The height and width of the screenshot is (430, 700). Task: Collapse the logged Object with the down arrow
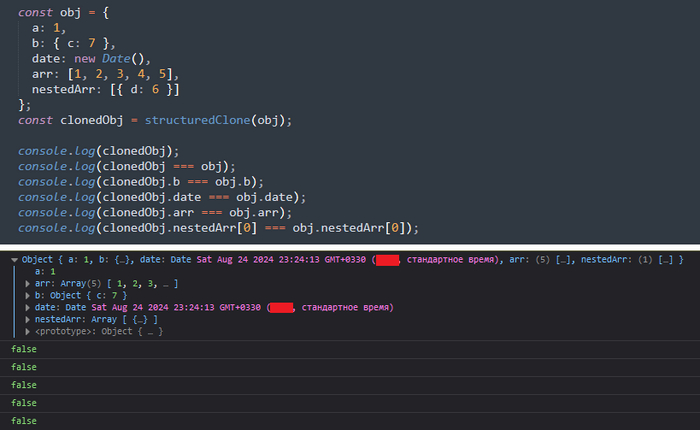14,259
